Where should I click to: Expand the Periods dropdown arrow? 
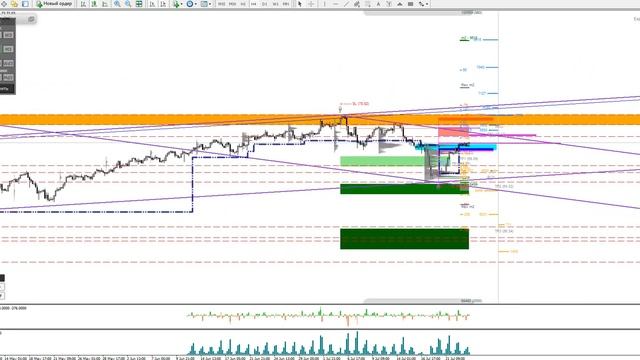tap(196, 4)
